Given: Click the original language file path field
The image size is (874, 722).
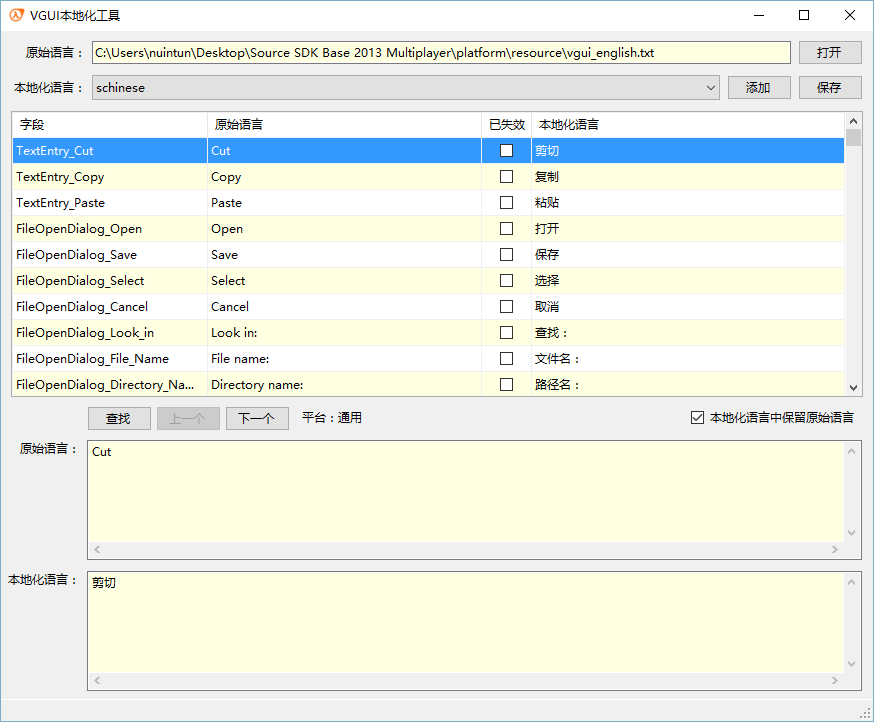Looking at the screenshot, I should click(x=441, y=52).
